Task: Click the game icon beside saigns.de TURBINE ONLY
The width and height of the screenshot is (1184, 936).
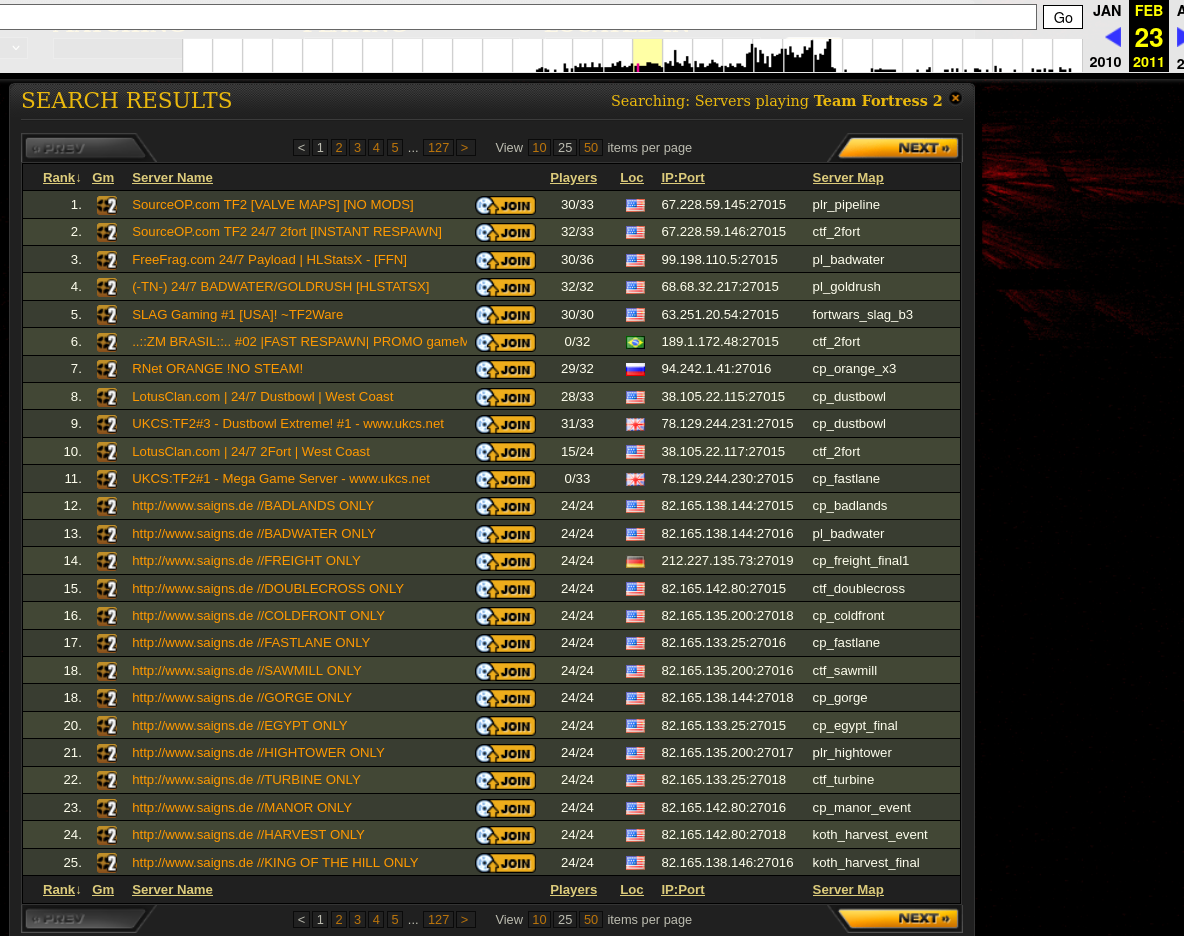Action: 106,781
